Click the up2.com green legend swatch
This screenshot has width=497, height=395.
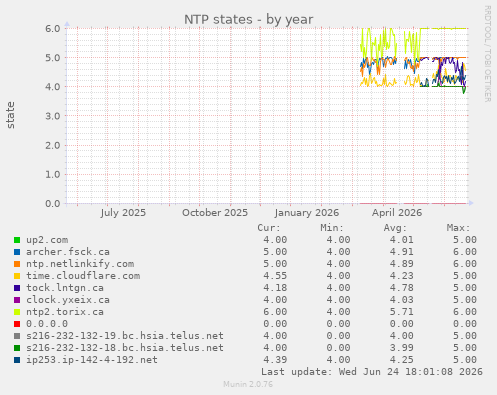(17, 240)
